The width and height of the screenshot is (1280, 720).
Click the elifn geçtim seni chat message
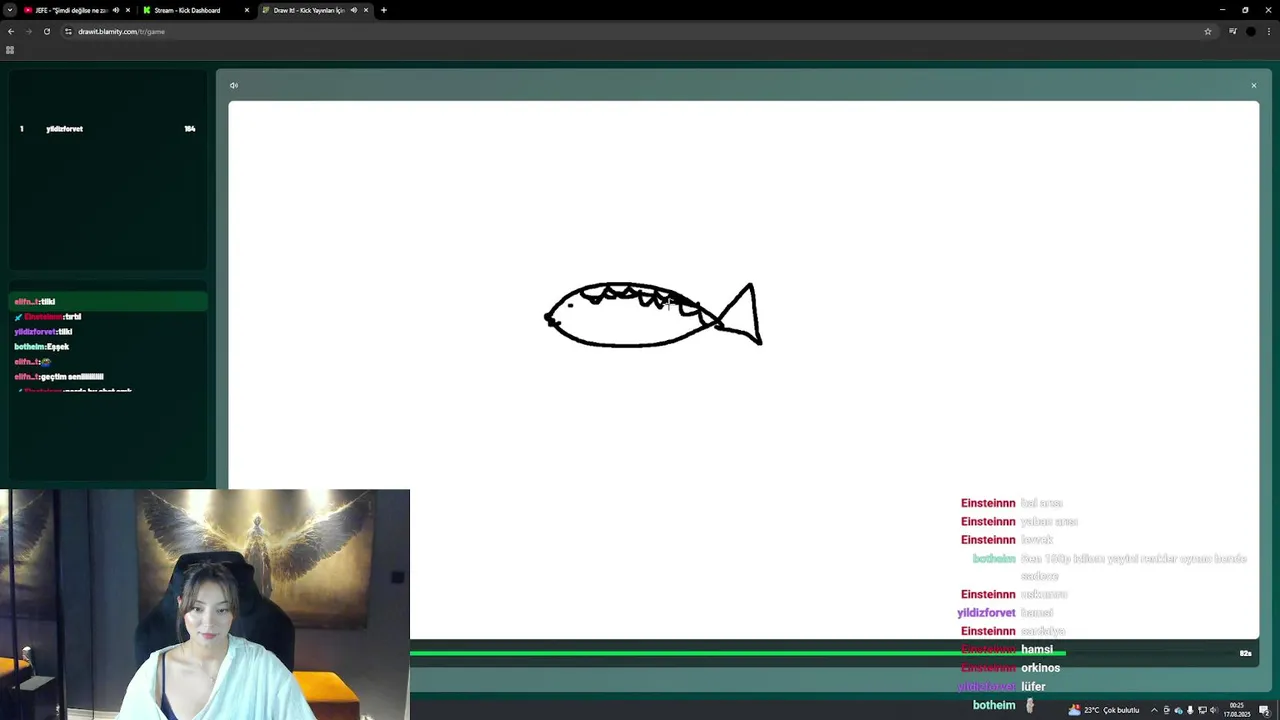(x=59, y=377)
